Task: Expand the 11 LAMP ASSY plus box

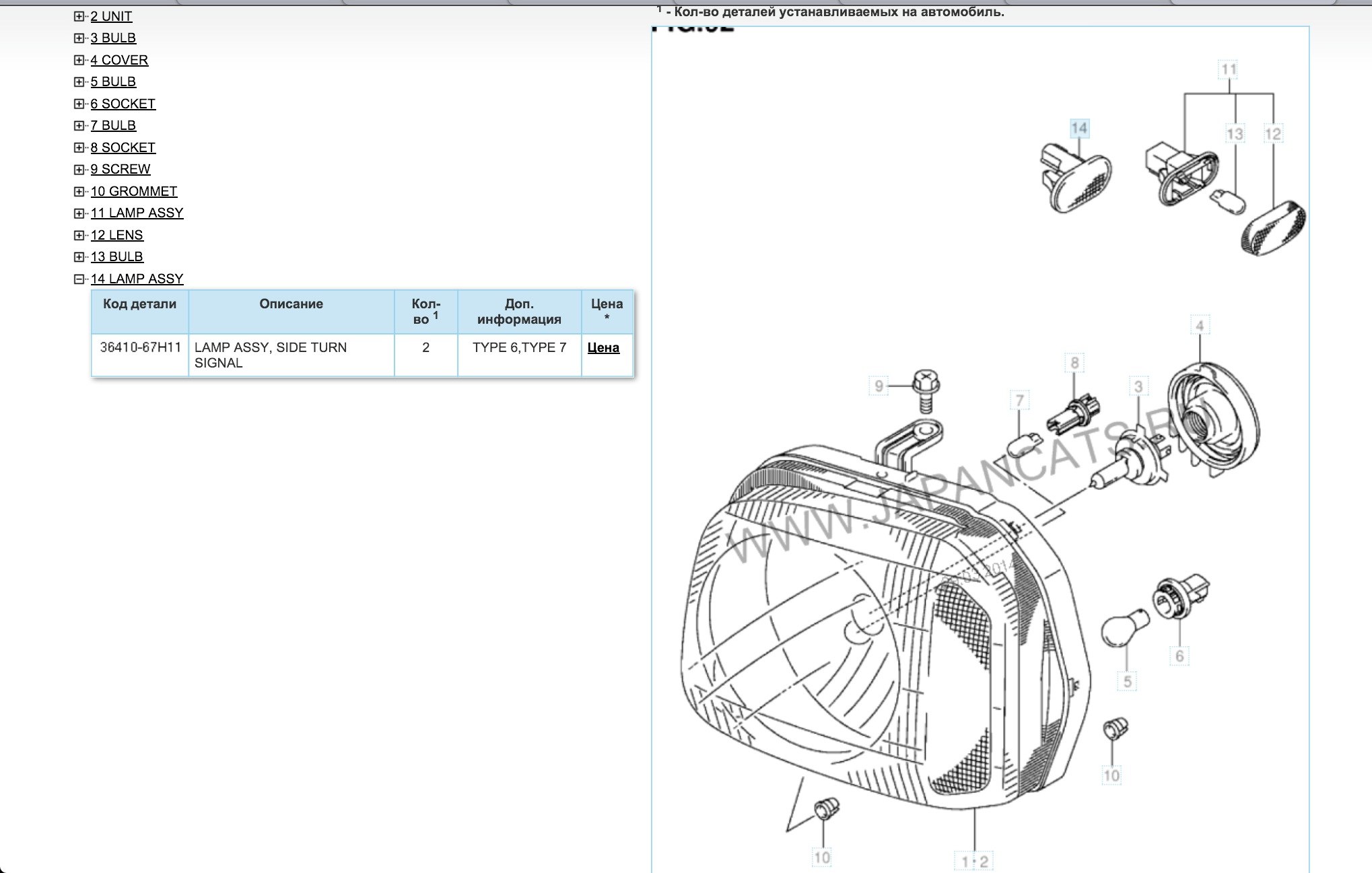Action: point(79,213)
